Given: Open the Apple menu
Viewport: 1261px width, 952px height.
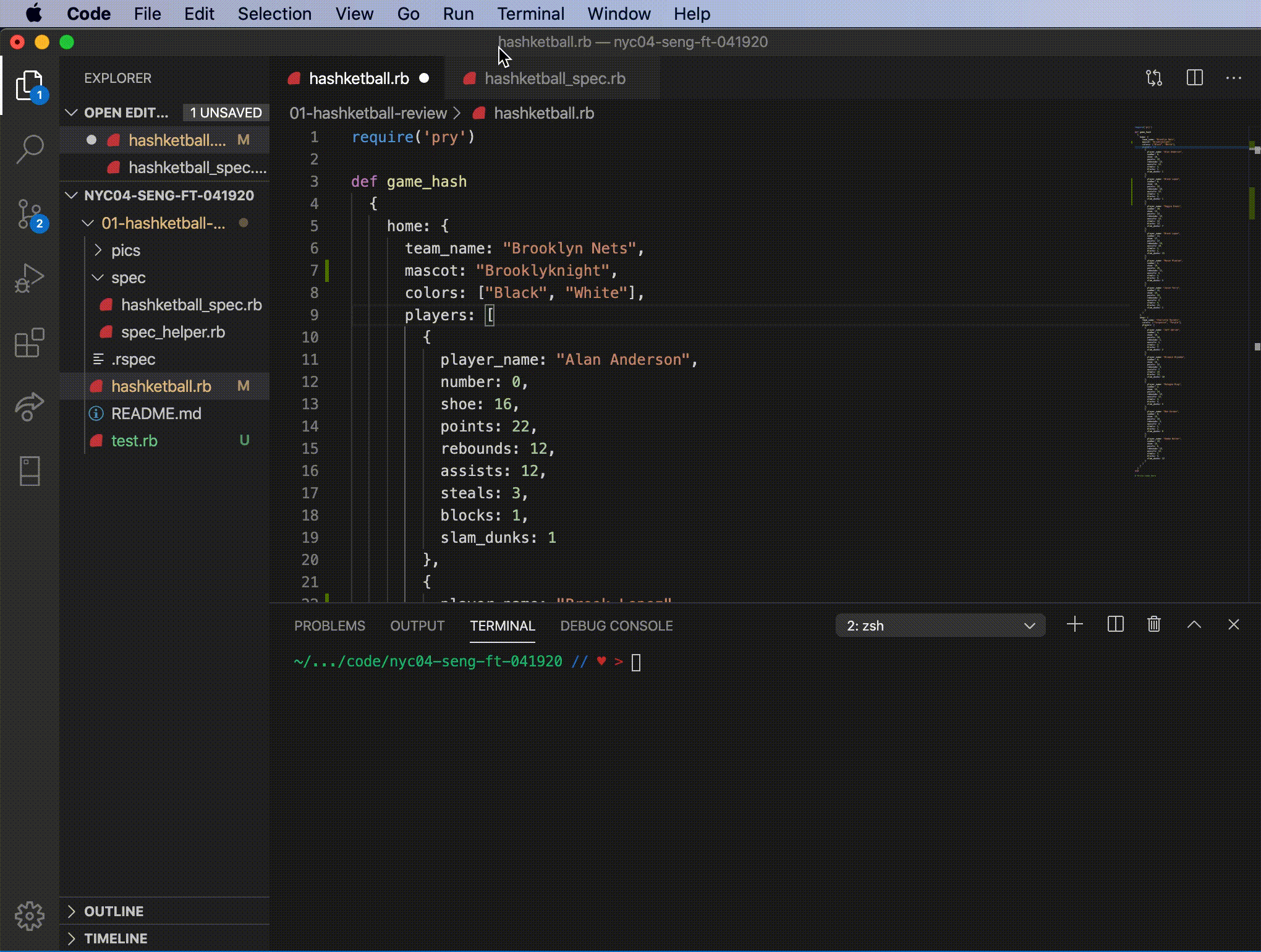Looking at the screenshot, I should (33, 14).
